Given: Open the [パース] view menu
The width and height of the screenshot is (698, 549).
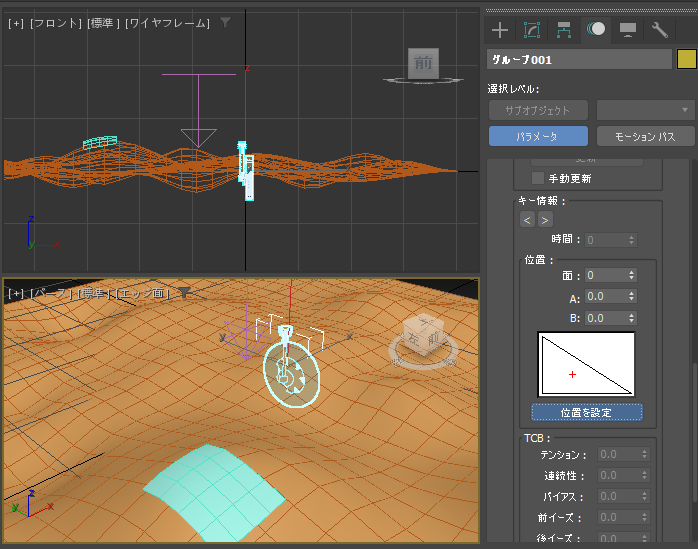Looking at the screenshot, I should [51, 293].
